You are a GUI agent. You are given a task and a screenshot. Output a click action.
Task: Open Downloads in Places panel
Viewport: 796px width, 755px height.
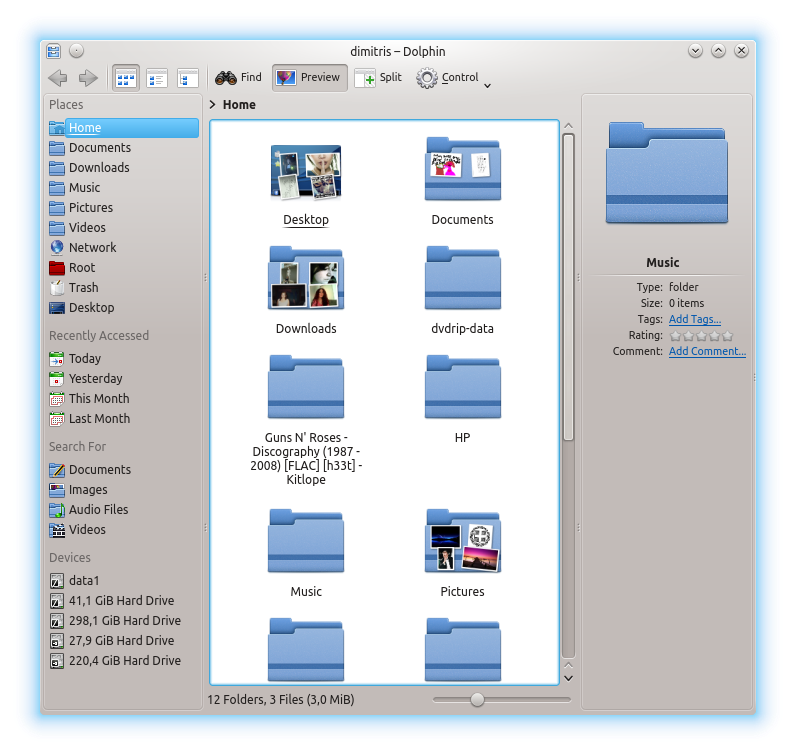point(123,168)
